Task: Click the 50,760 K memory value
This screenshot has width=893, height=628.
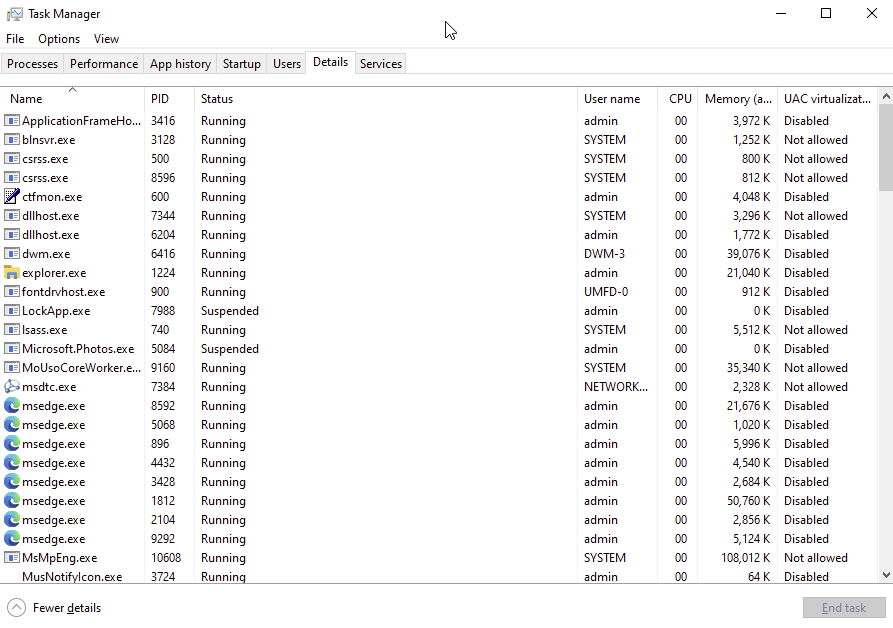Action: click(x=748, y=501)
